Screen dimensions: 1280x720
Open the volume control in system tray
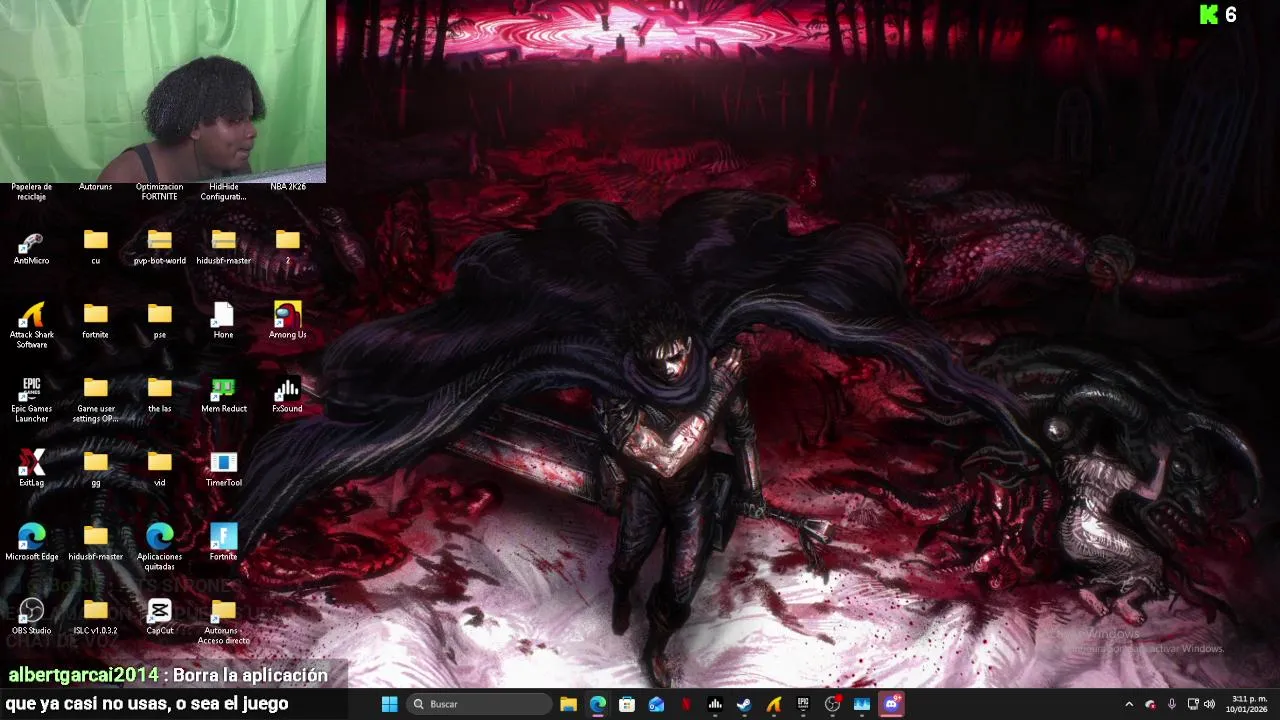click(x=1209, y=704)
